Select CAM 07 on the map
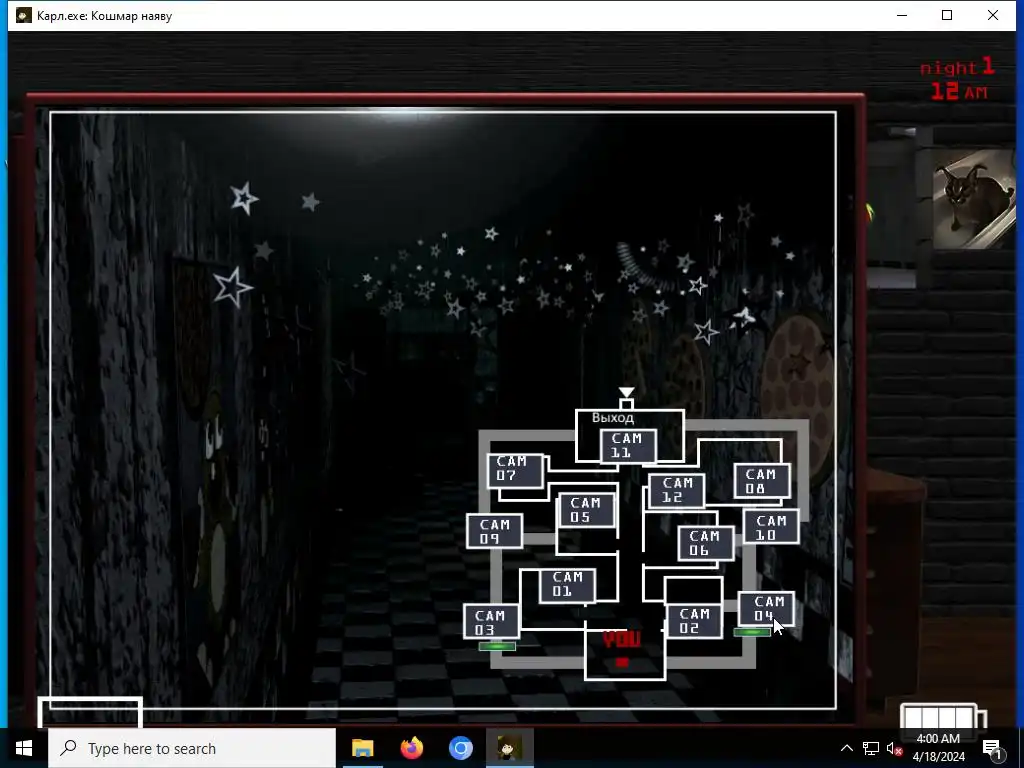Viewport: 1024px width, 768px height. pos(515,470)
